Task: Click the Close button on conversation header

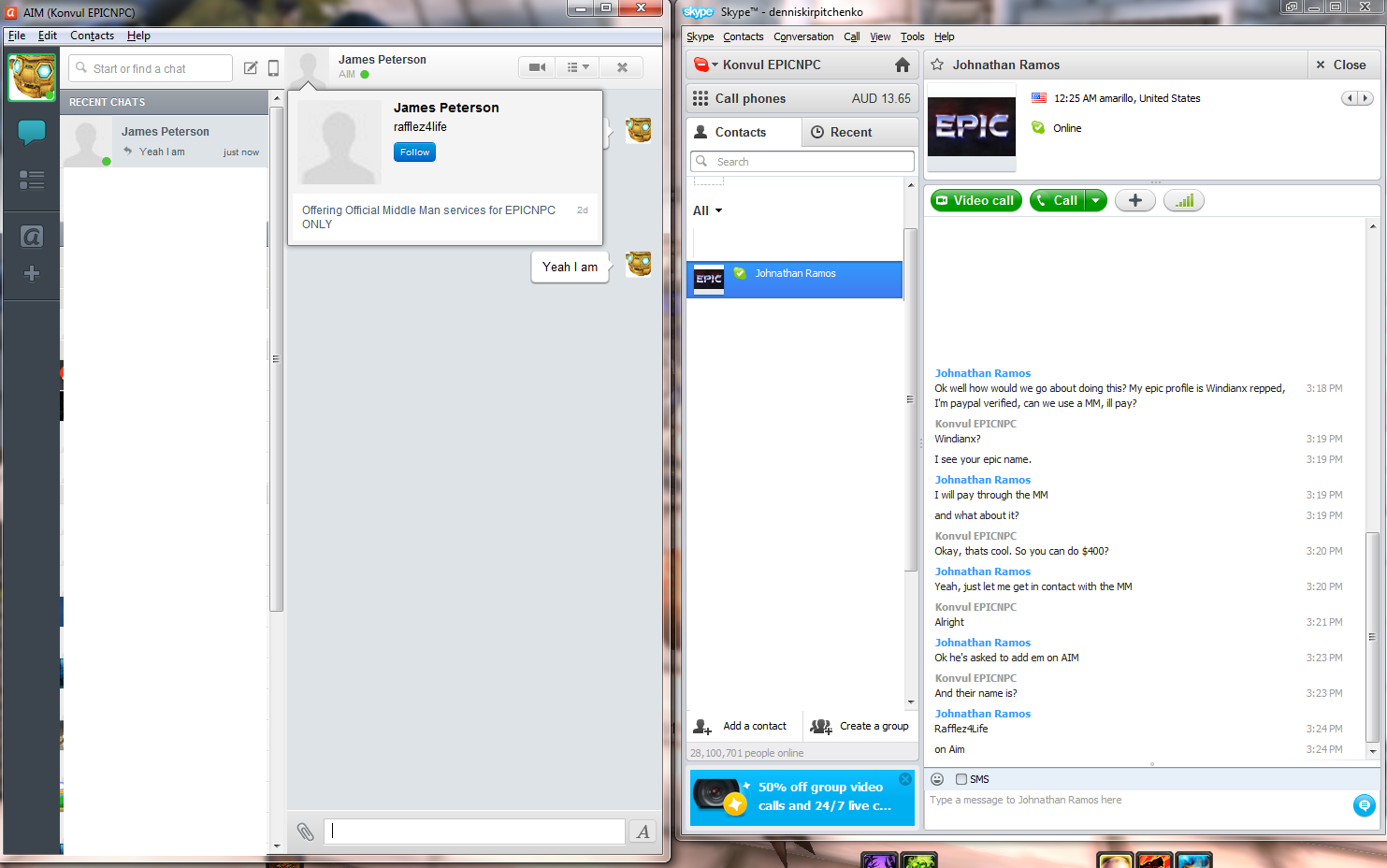Action: click(1341, 65)
